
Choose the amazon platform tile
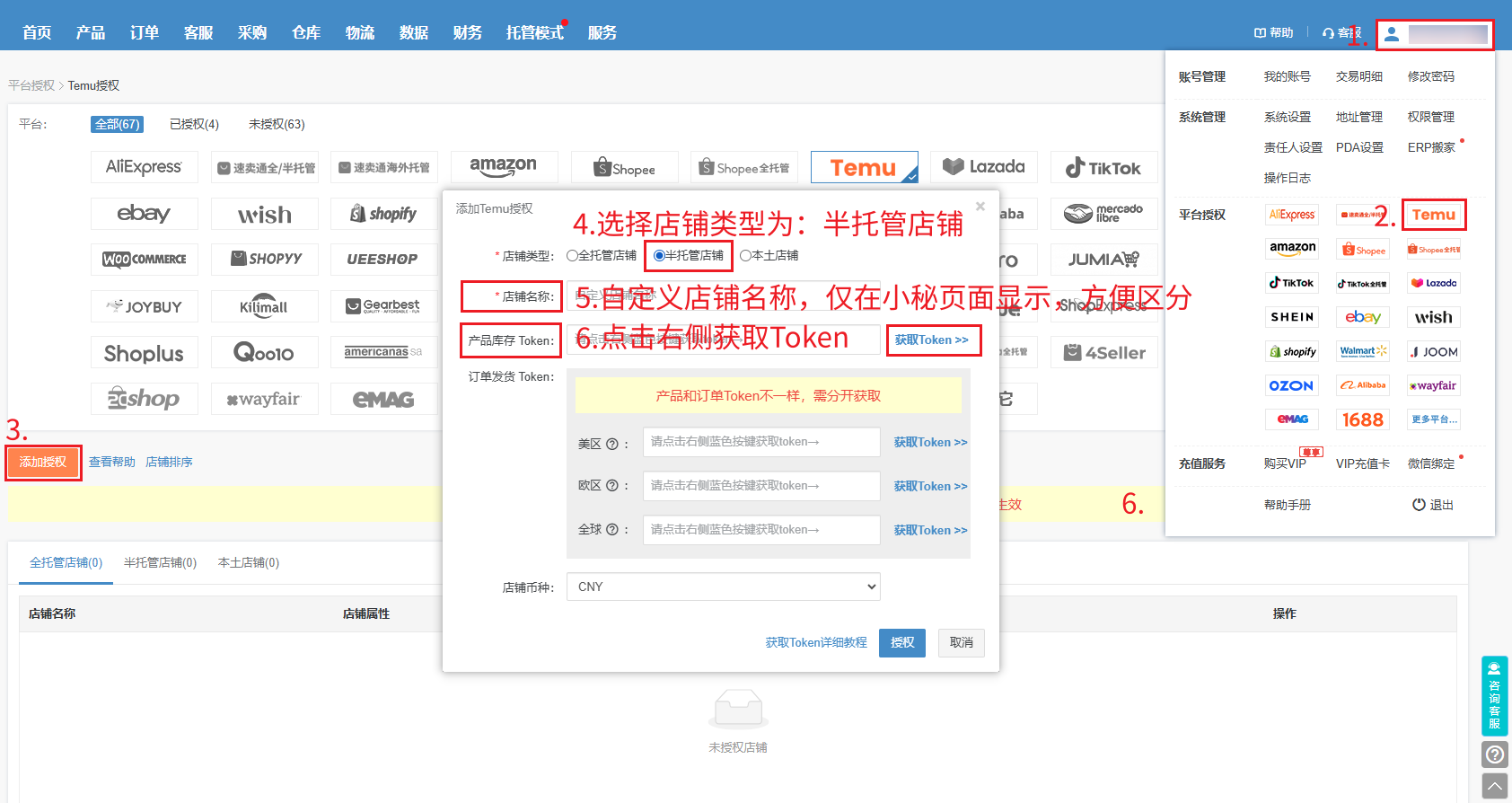pyautogui.click(x=504, y=167)
